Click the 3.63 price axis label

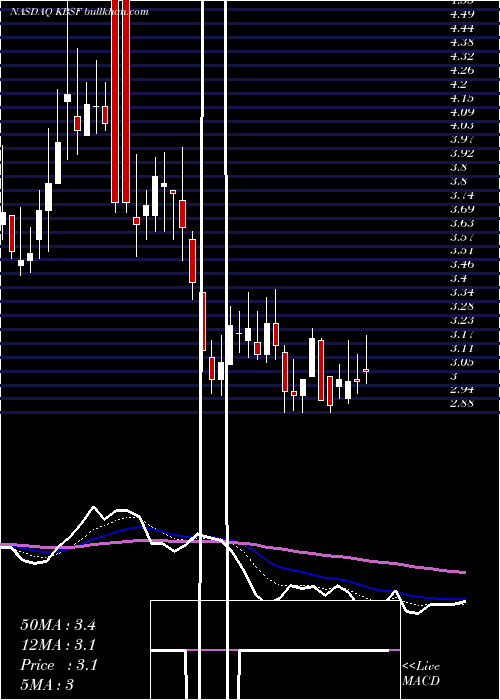click(462, 223)
